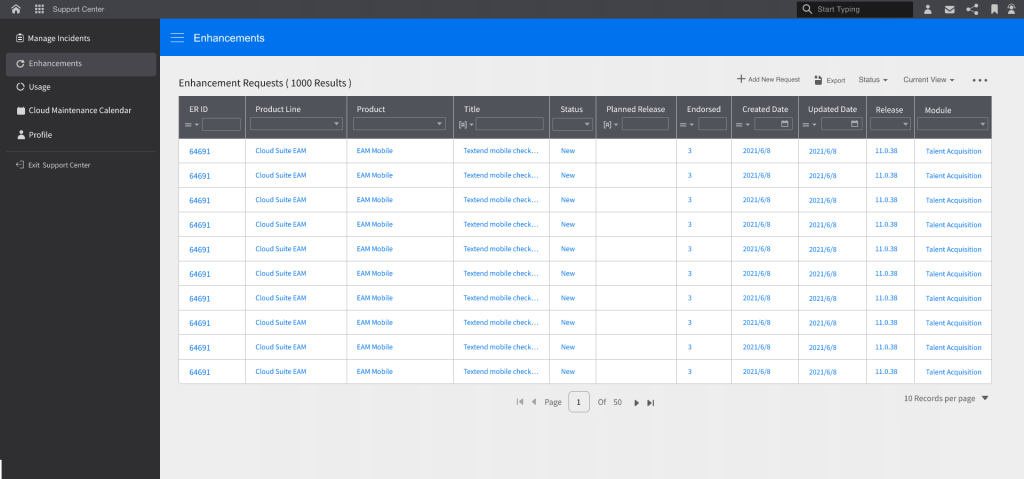Jump to the first page arrow
1024x479 pixels.
click(x=520, y=402)
